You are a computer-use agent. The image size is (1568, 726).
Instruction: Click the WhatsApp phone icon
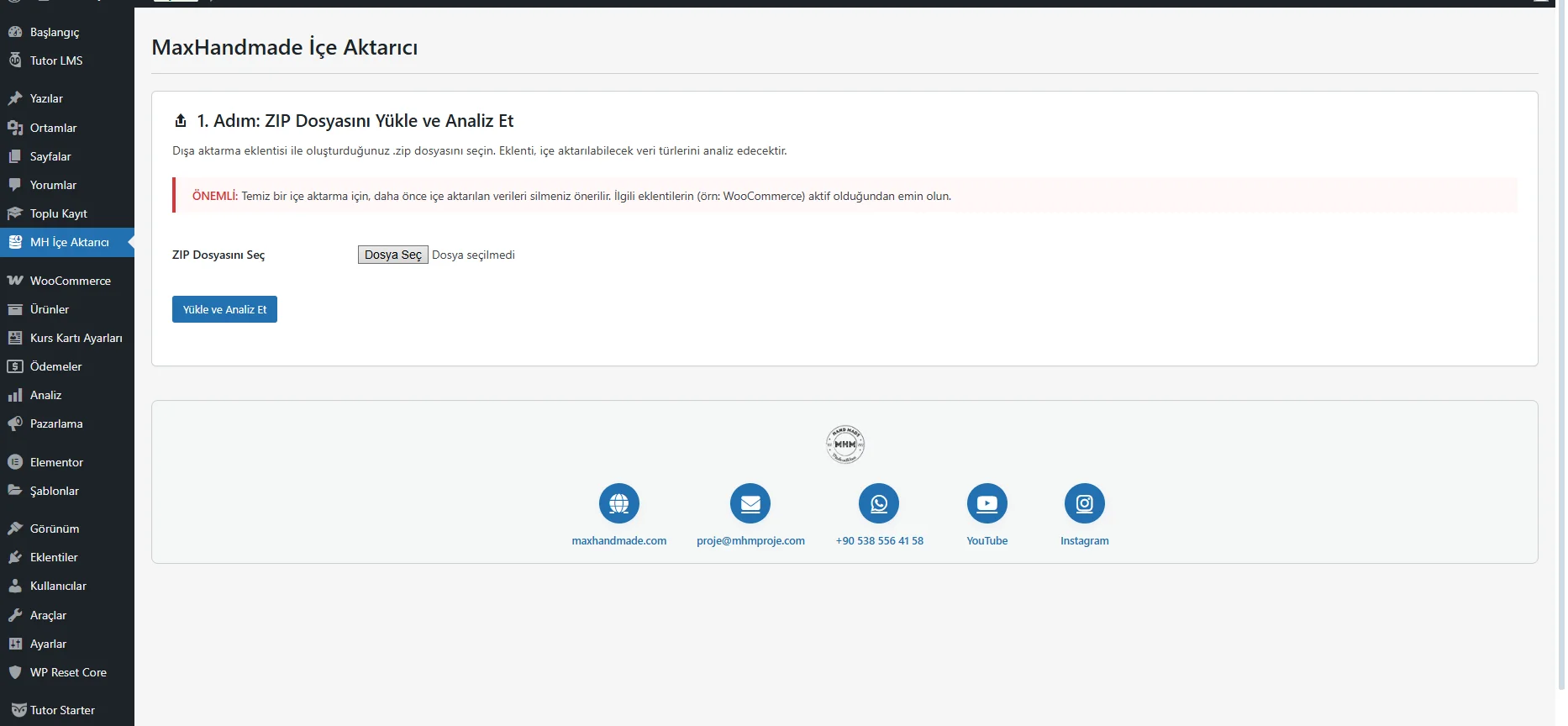pos(879,503)
